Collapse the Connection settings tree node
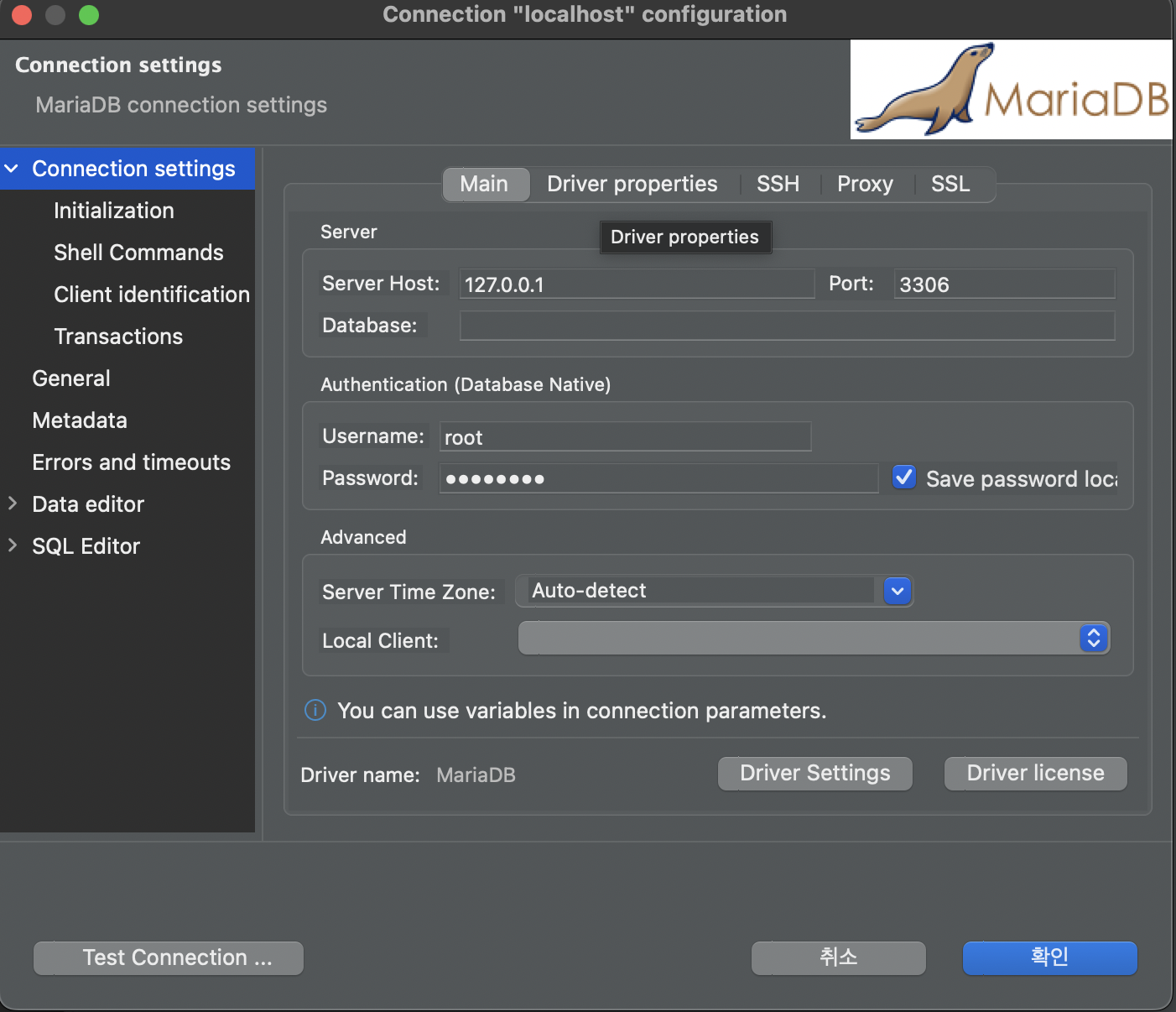The image size is (1176, 1012). point(12,169)
